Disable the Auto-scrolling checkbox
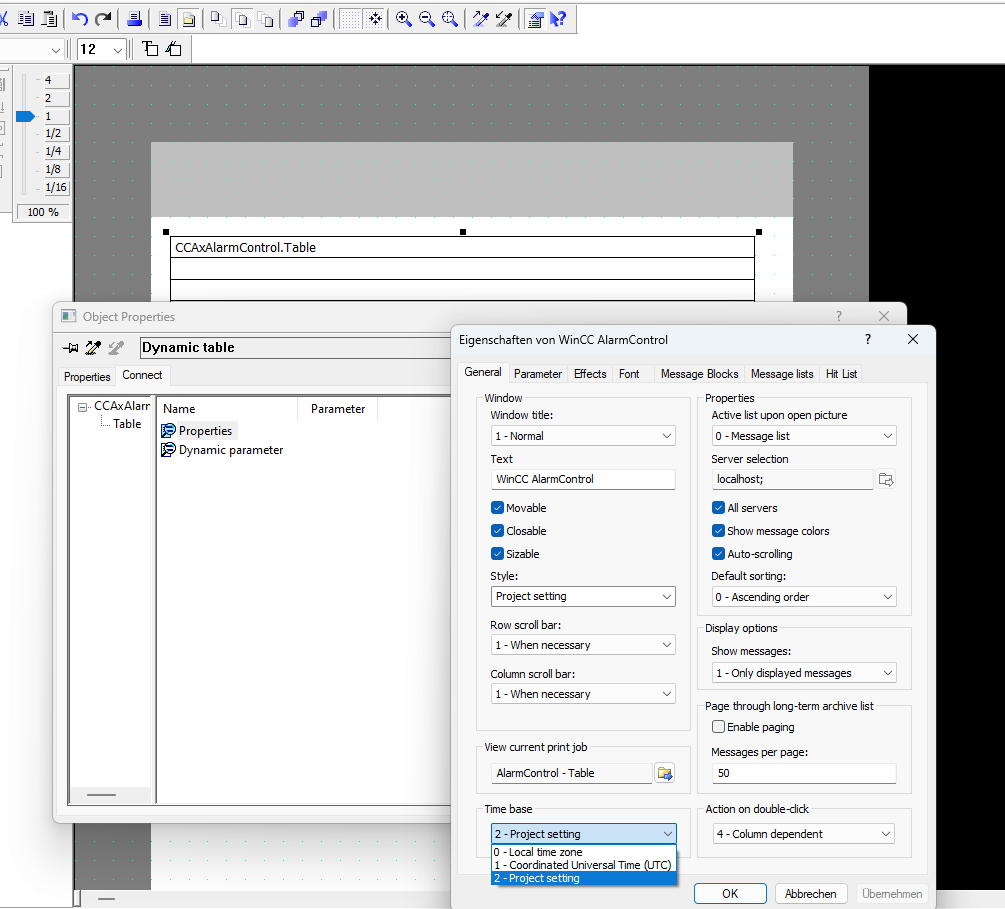 718,554
